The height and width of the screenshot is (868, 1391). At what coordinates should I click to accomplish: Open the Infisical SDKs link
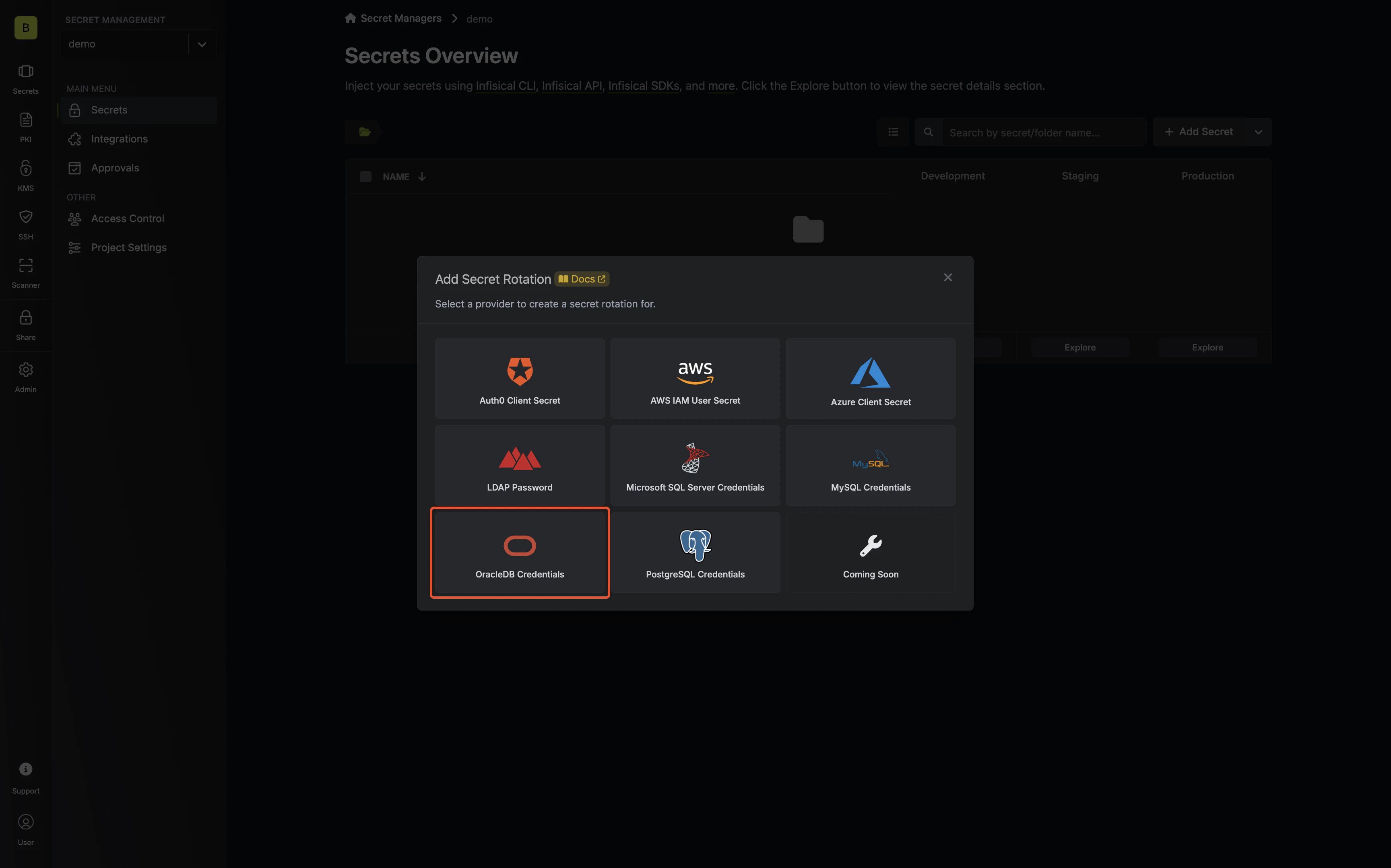coord(644,86)
